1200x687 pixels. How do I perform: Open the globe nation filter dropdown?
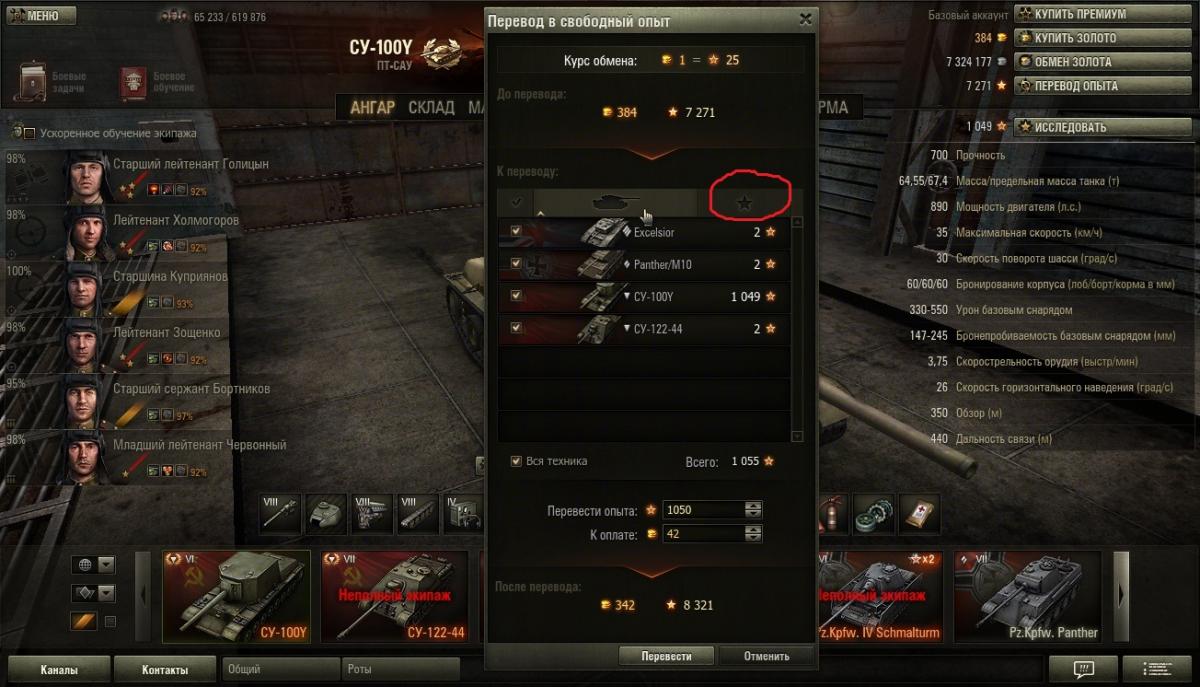(94, 565)
